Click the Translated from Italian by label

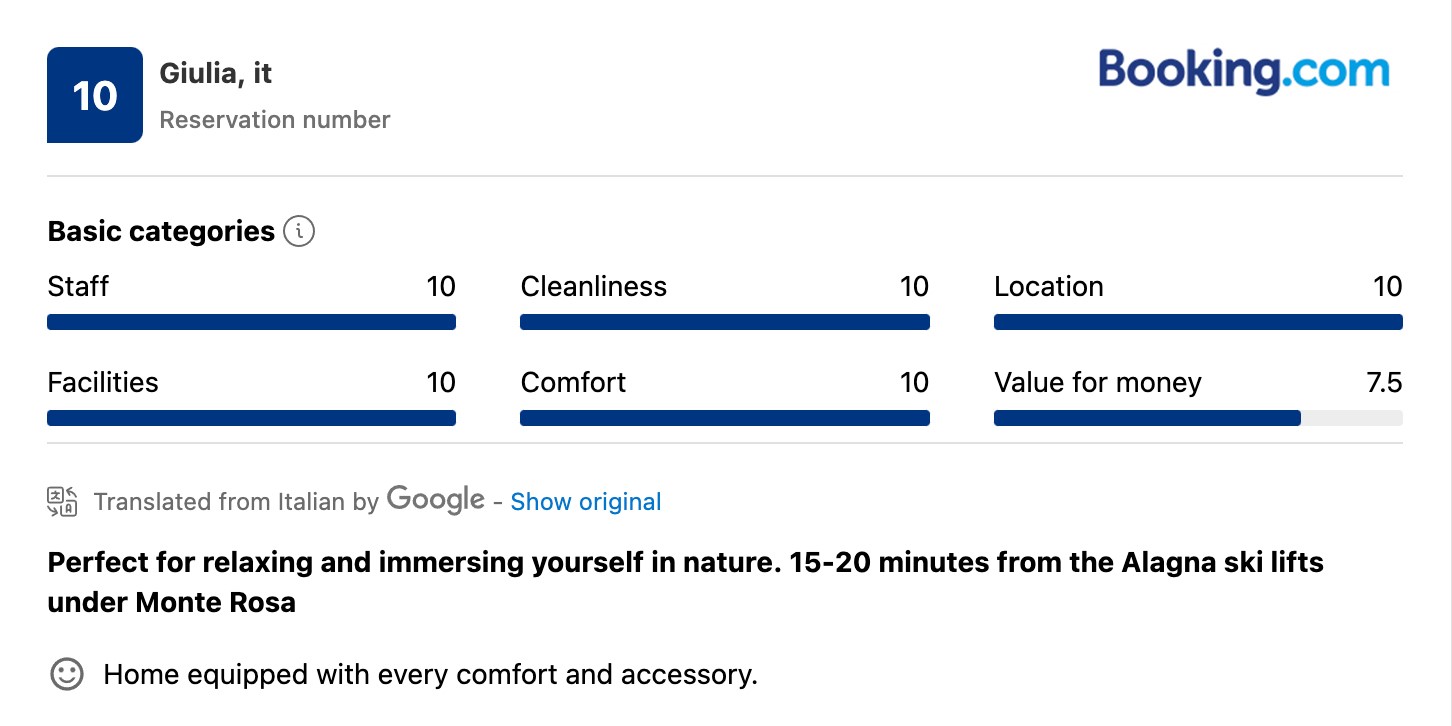tap(236, 502)
